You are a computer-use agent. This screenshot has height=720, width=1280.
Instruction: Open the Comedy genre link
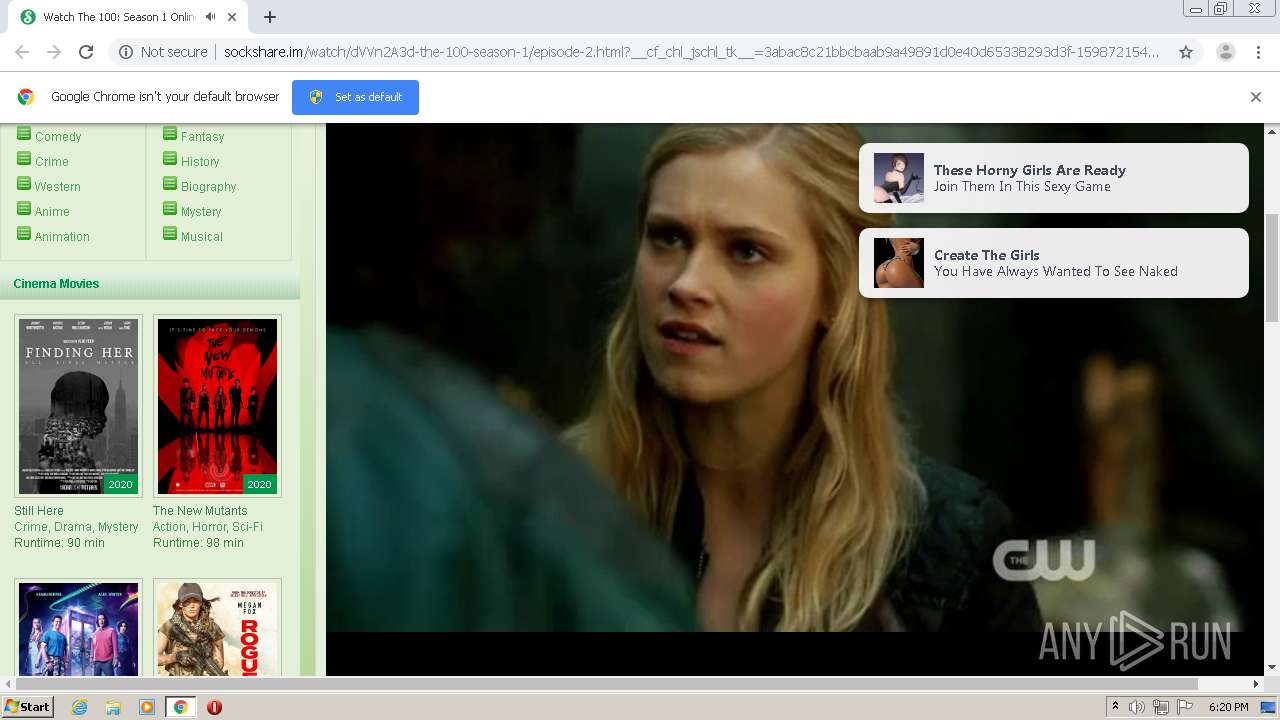[58, 137]
